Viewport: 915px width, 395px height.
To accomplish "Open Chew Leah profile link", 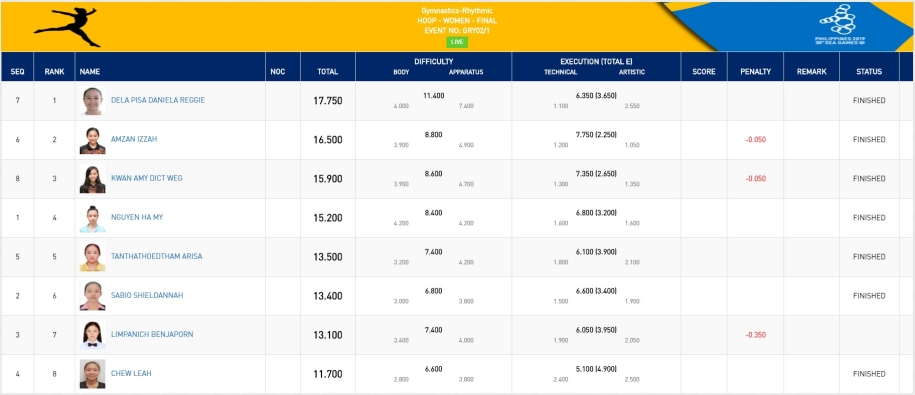I will coord(131,373).
